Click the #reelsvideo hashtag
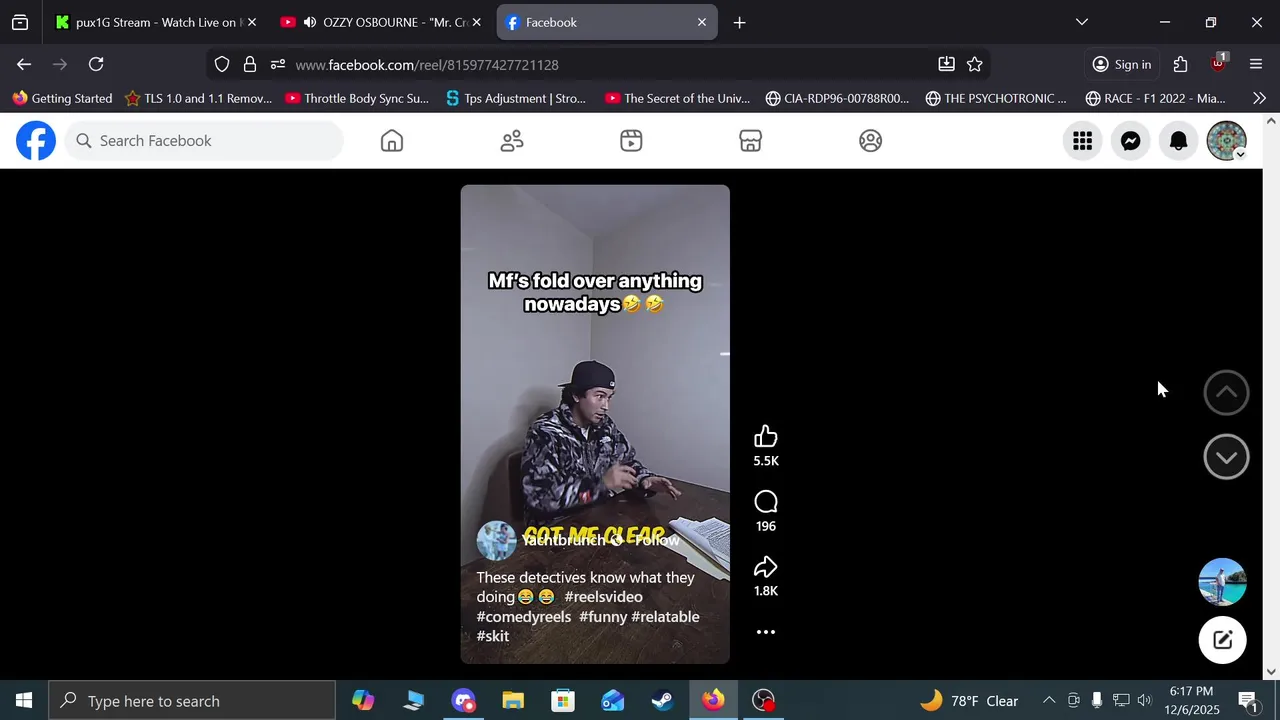 [x=603, y=597]
